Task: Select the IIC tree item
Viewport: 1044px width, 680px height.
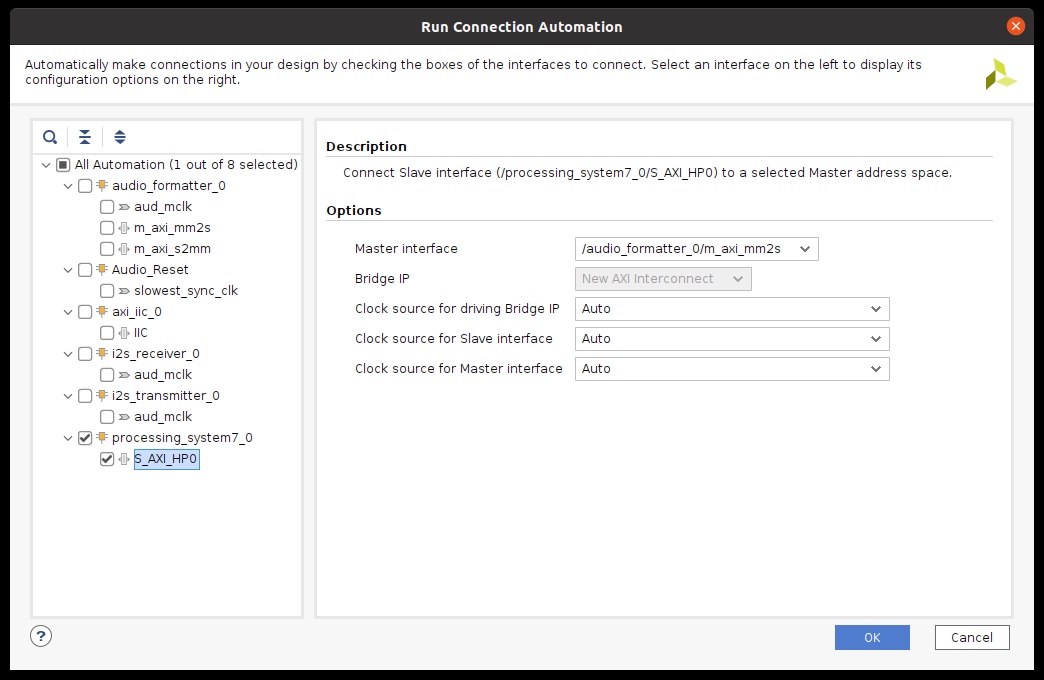Action: (140, 332)
